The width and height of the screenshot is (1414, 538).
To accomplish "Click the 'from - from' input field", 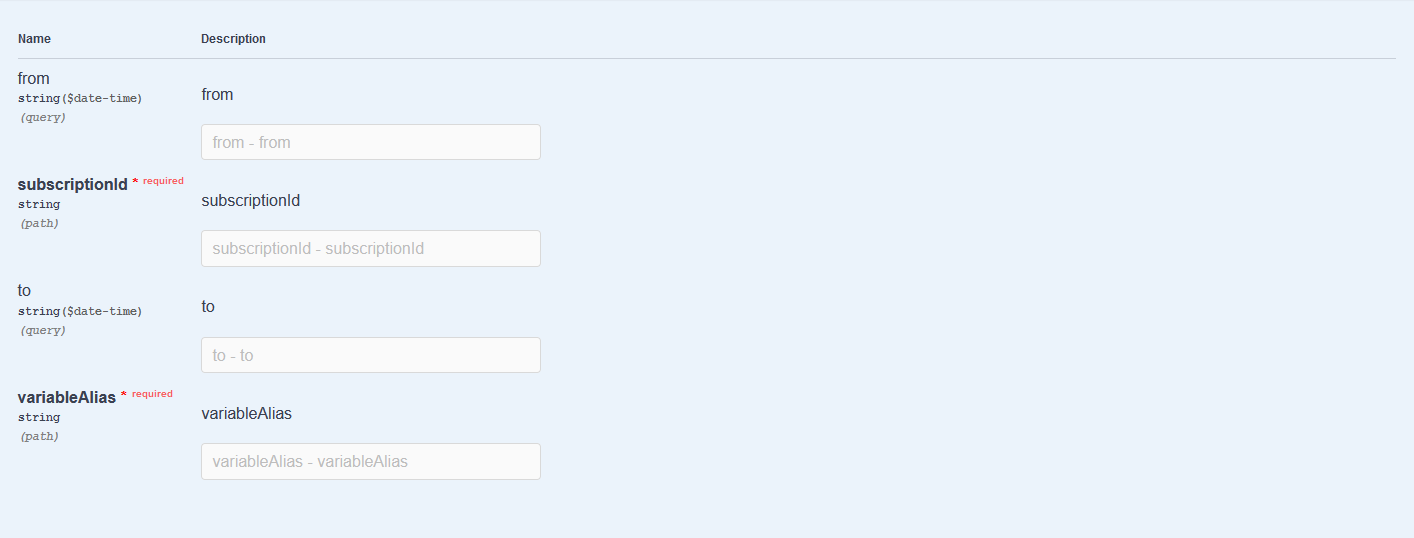I will click(x=370, y=142).
